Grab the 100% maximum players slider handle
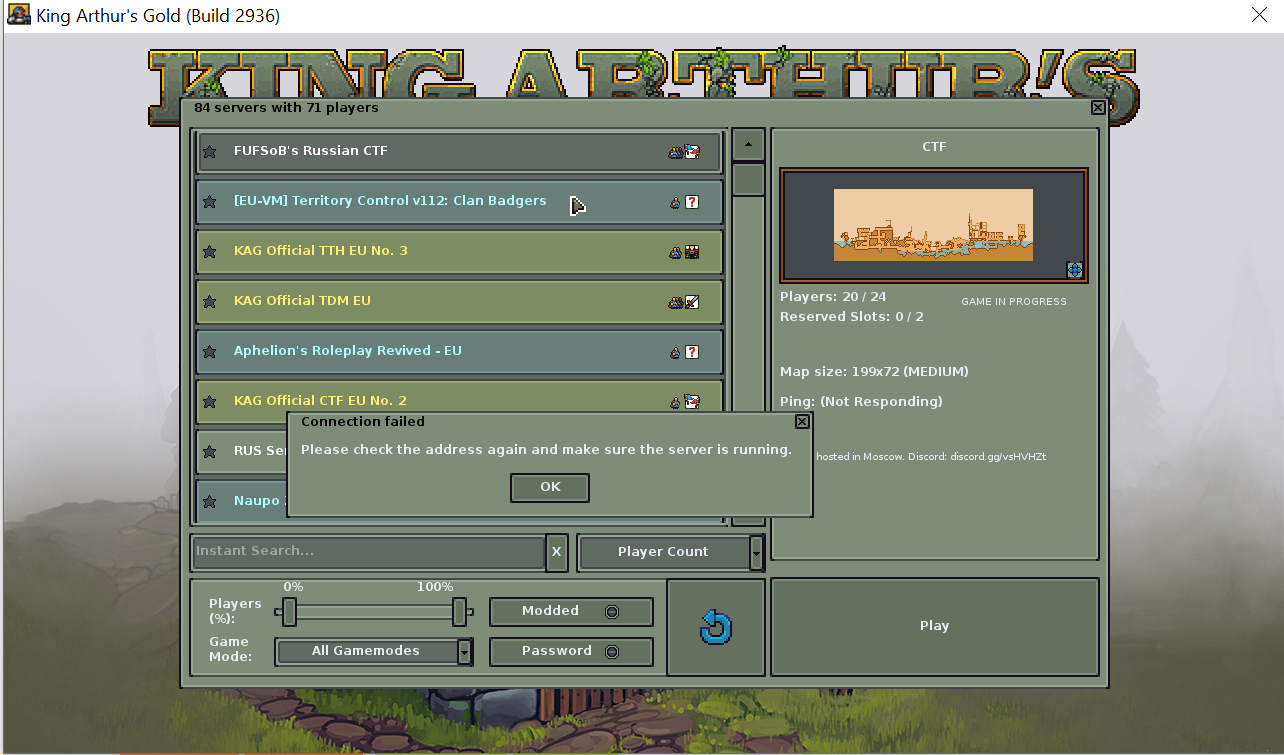This screenshot has height=755, width=1284. click(x=460, y=611)
